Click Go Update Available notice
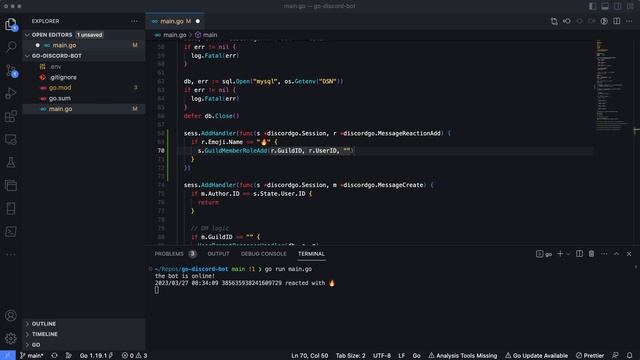 coord(536,356)
